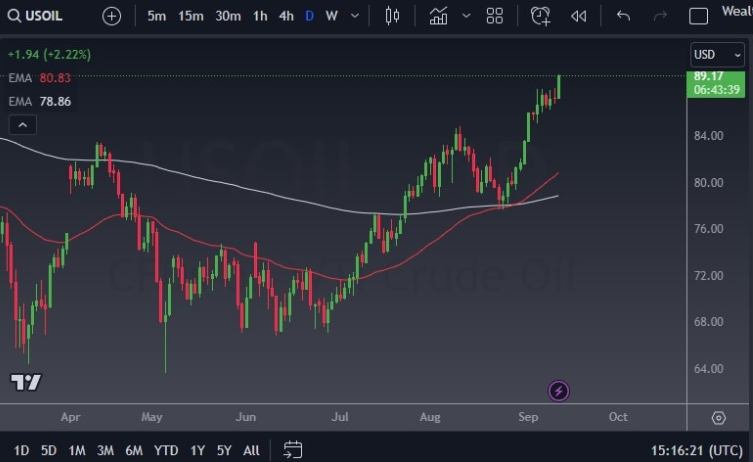Click the purple lightning event marker
The image size is (753, 462).
pos(559,391)
